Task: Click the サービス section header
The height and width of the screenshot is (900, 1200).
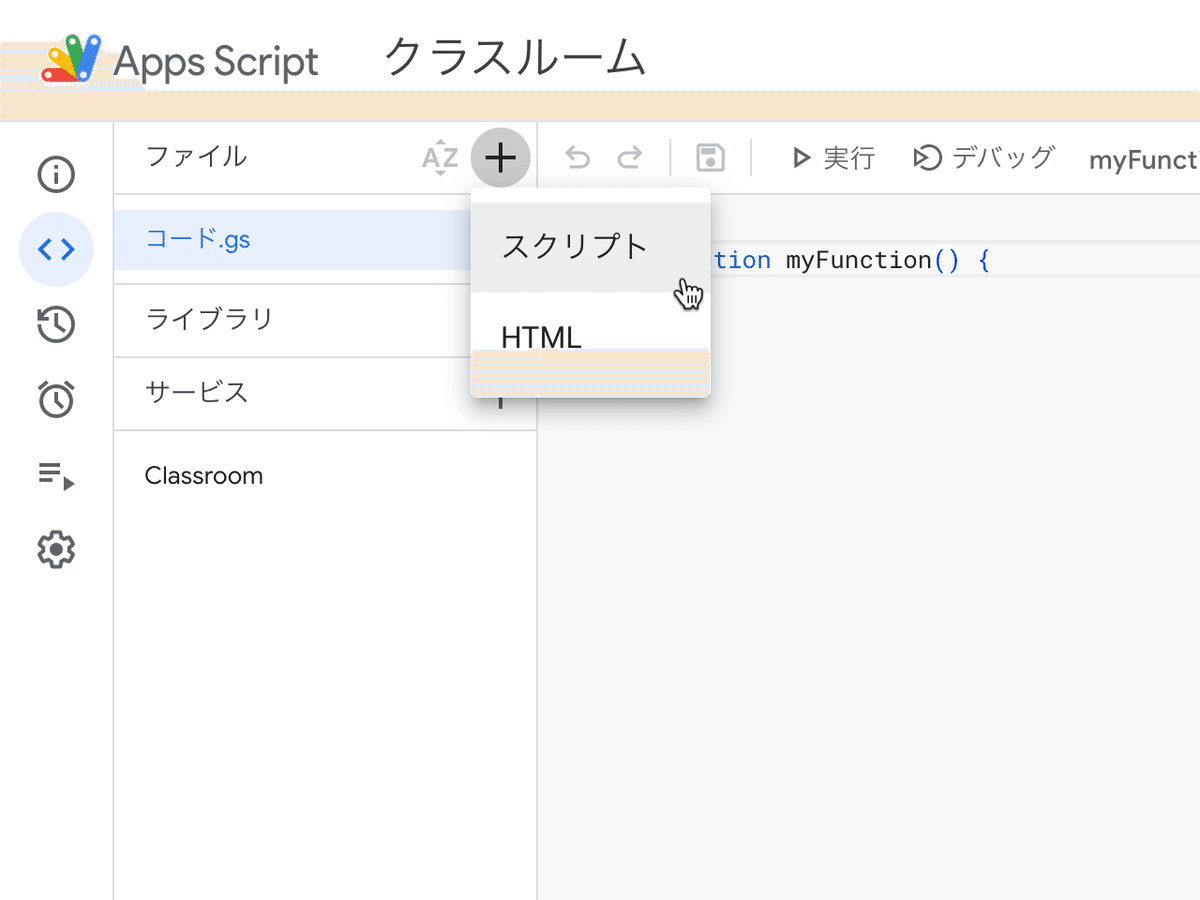Action: [197, 392]
